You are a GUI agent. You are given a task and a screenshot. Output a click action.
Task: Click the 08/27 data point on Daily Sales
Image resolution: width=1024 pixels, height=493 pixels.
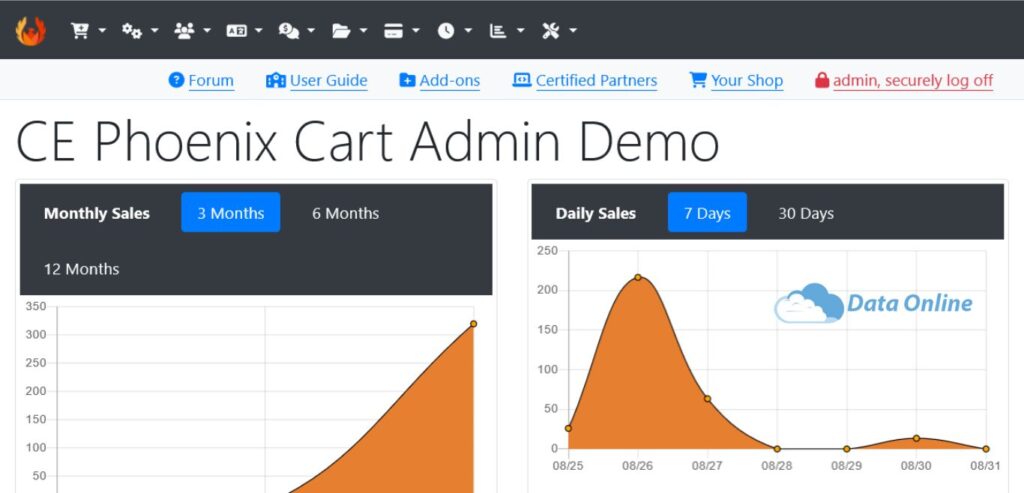pos(707,399)
